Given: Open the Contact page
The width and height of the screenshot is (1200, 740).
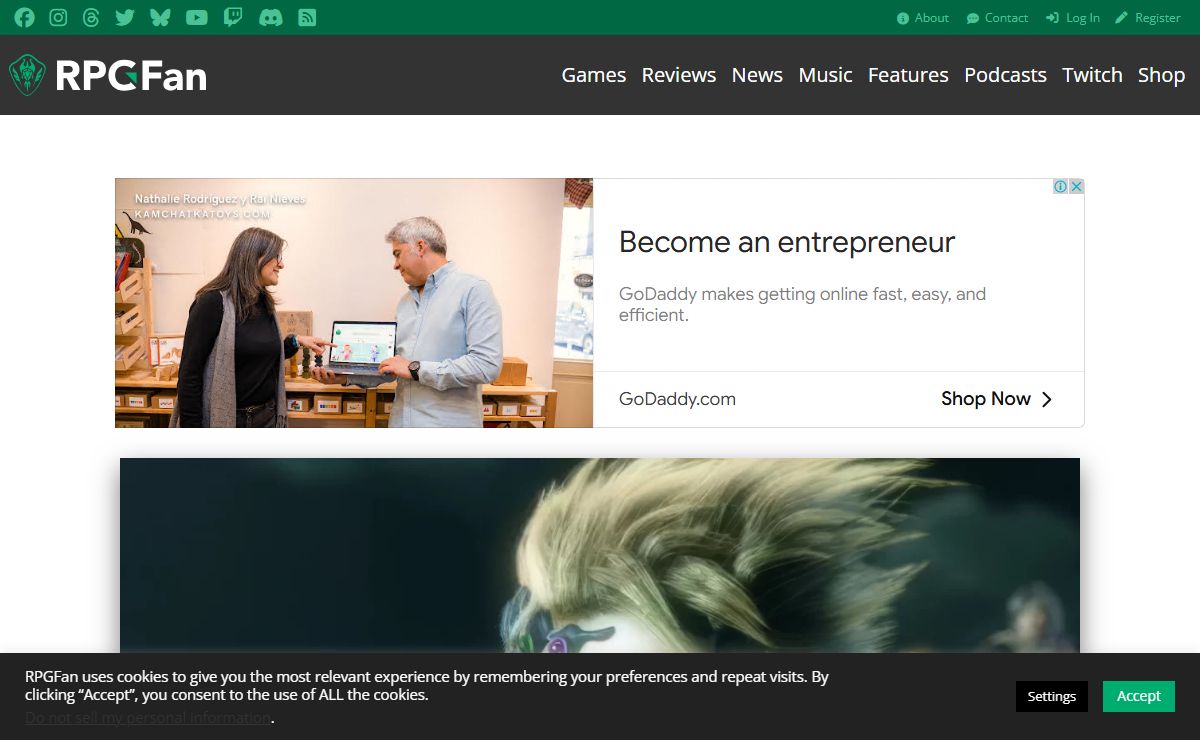Looking at the screenshot, I should [997, 18].
